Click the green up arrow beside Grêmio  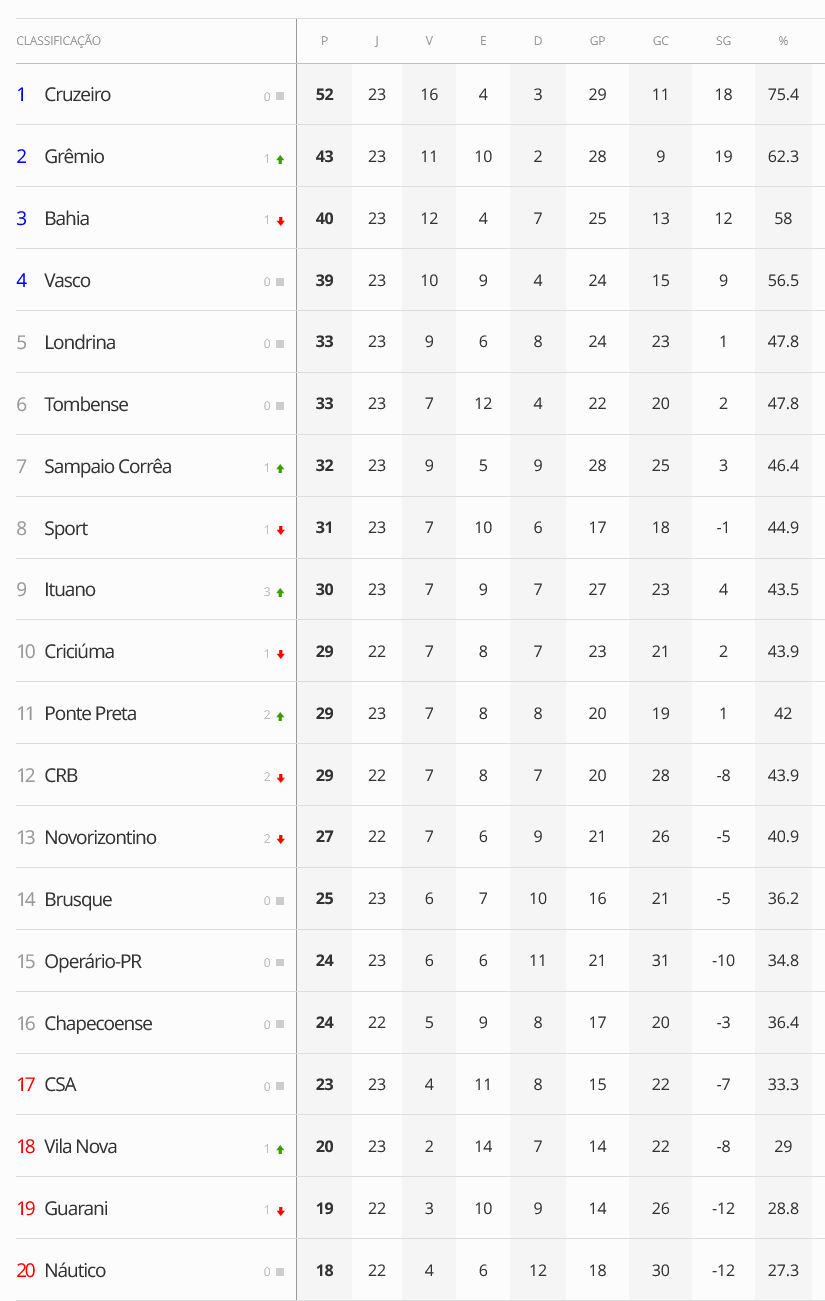(x=280, y=159)
